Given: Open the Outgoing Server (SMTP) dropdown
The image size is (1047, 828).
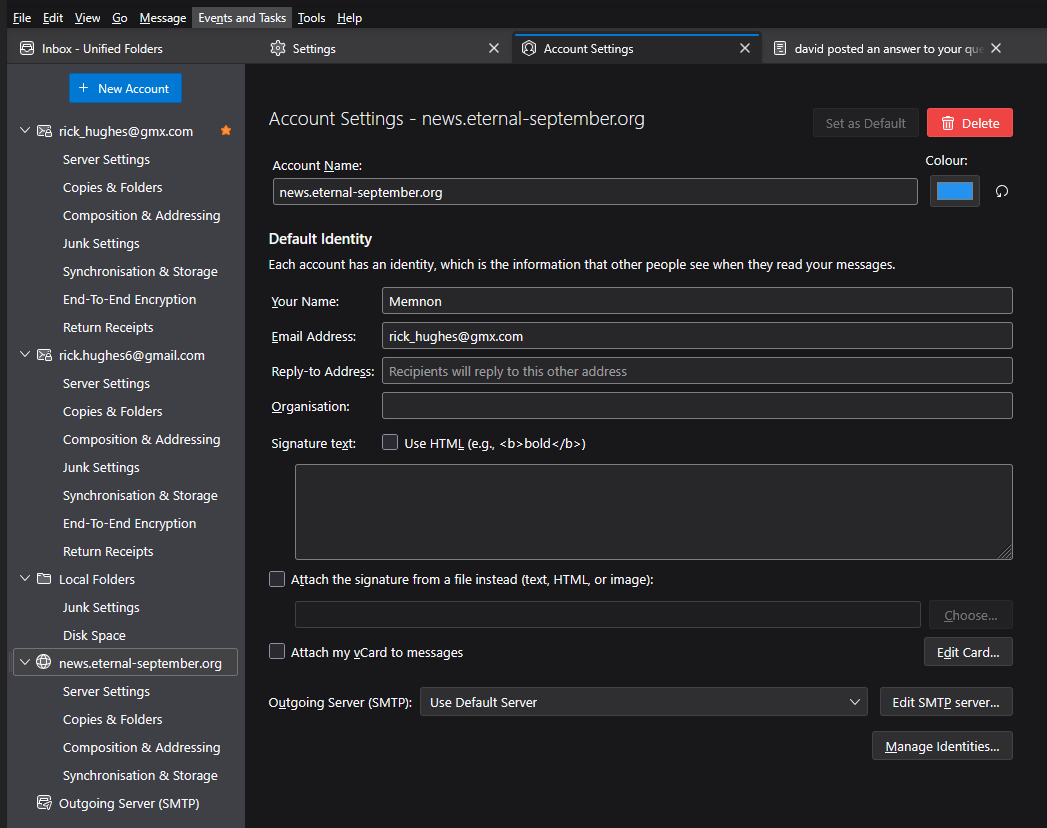Looking at the screenshot, I should pos(644,702).
